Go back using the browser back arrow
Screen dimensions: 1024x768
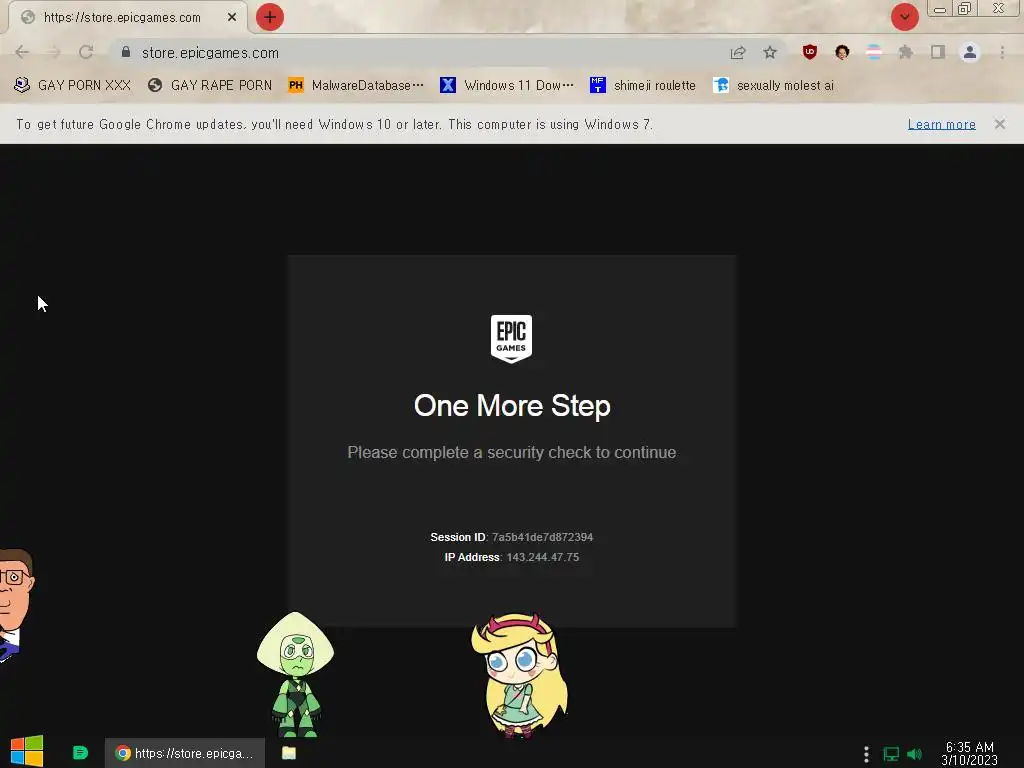pos(22,52)
